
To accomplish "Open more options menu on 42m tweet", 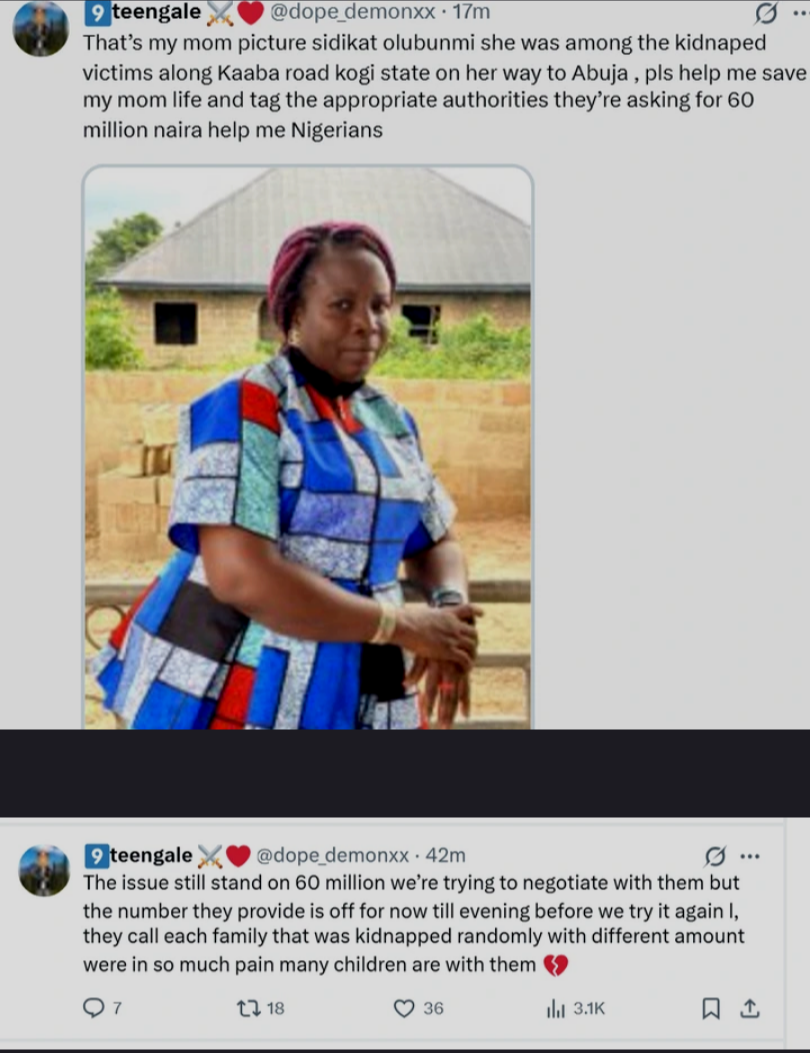I will point(749,856).
